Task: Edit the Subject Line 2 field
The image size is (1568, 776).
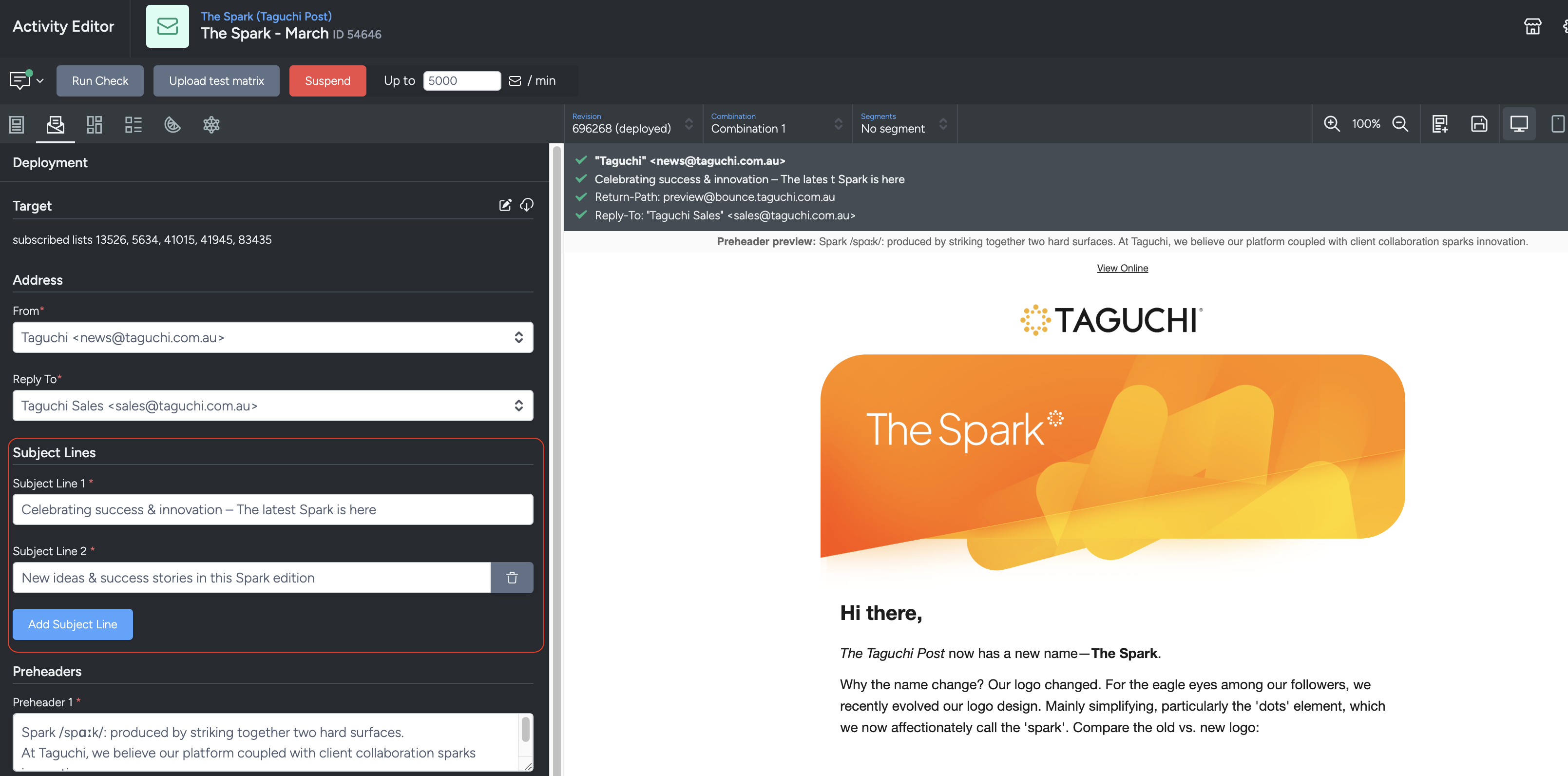Action: click(251, 578)
